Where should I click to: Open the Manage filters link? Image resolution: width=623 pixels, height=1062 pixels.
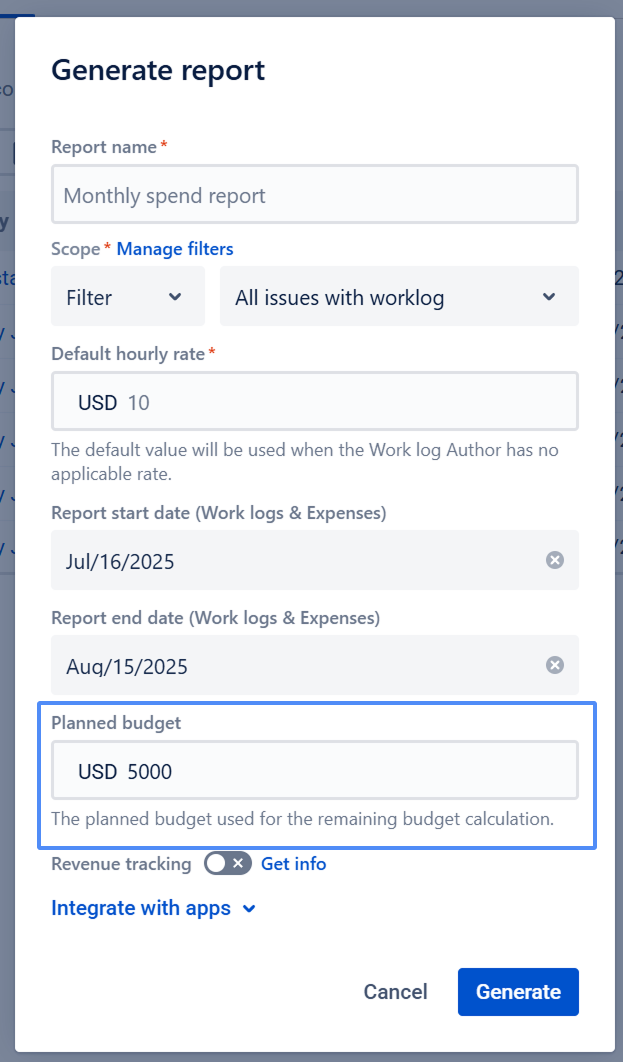tap(175, 249)
